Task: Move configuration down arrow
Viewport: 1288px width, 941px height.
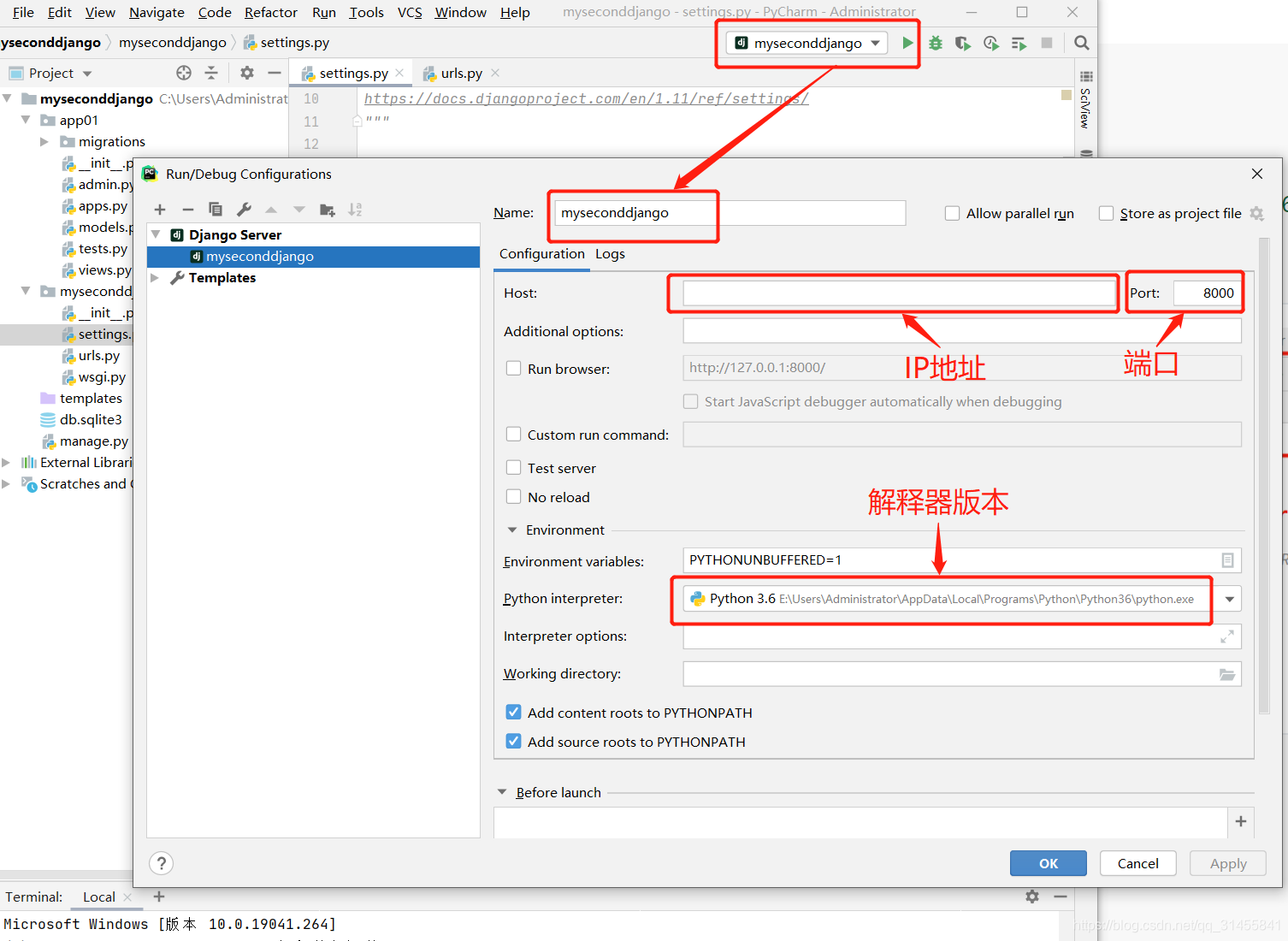Action: [x=299, y=210]
